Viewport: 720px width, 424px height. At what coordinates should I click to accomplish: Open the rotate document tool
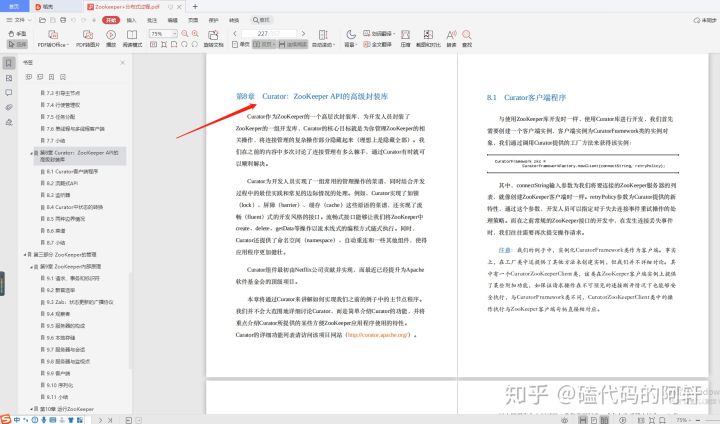pos(213,39)
